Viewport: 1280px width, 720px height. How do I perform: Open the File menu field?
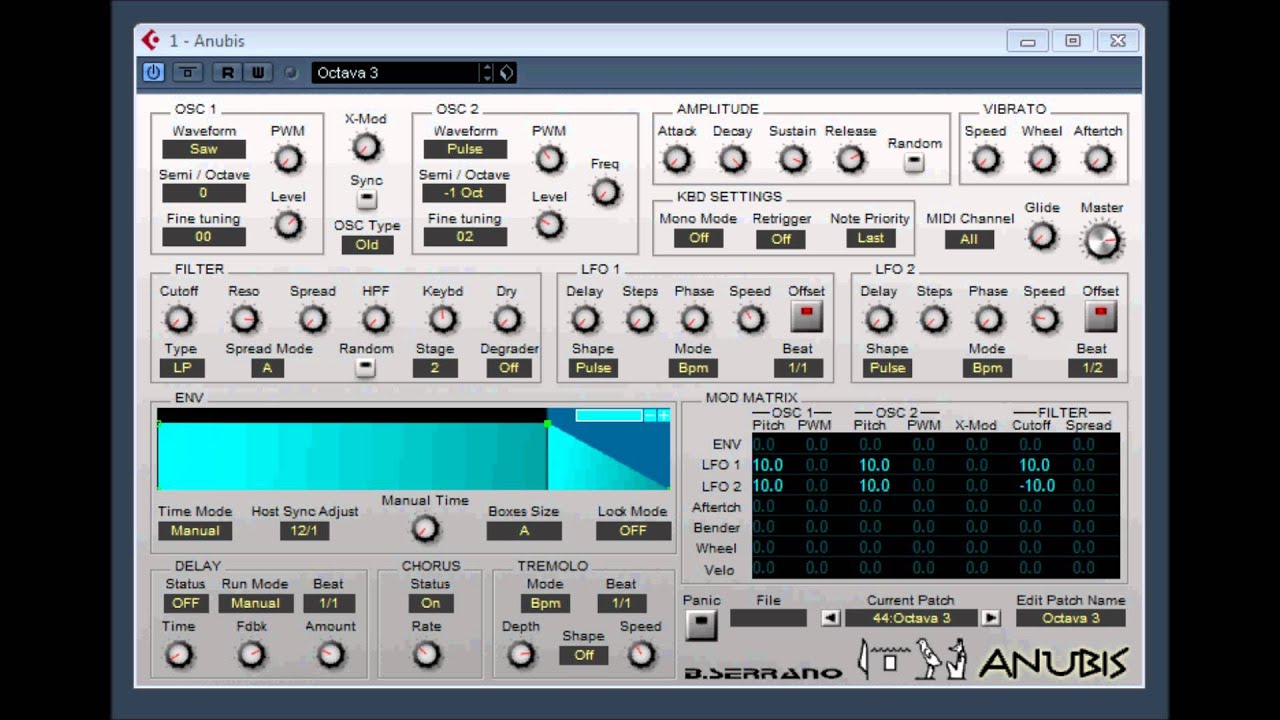(x=768, y=618)
